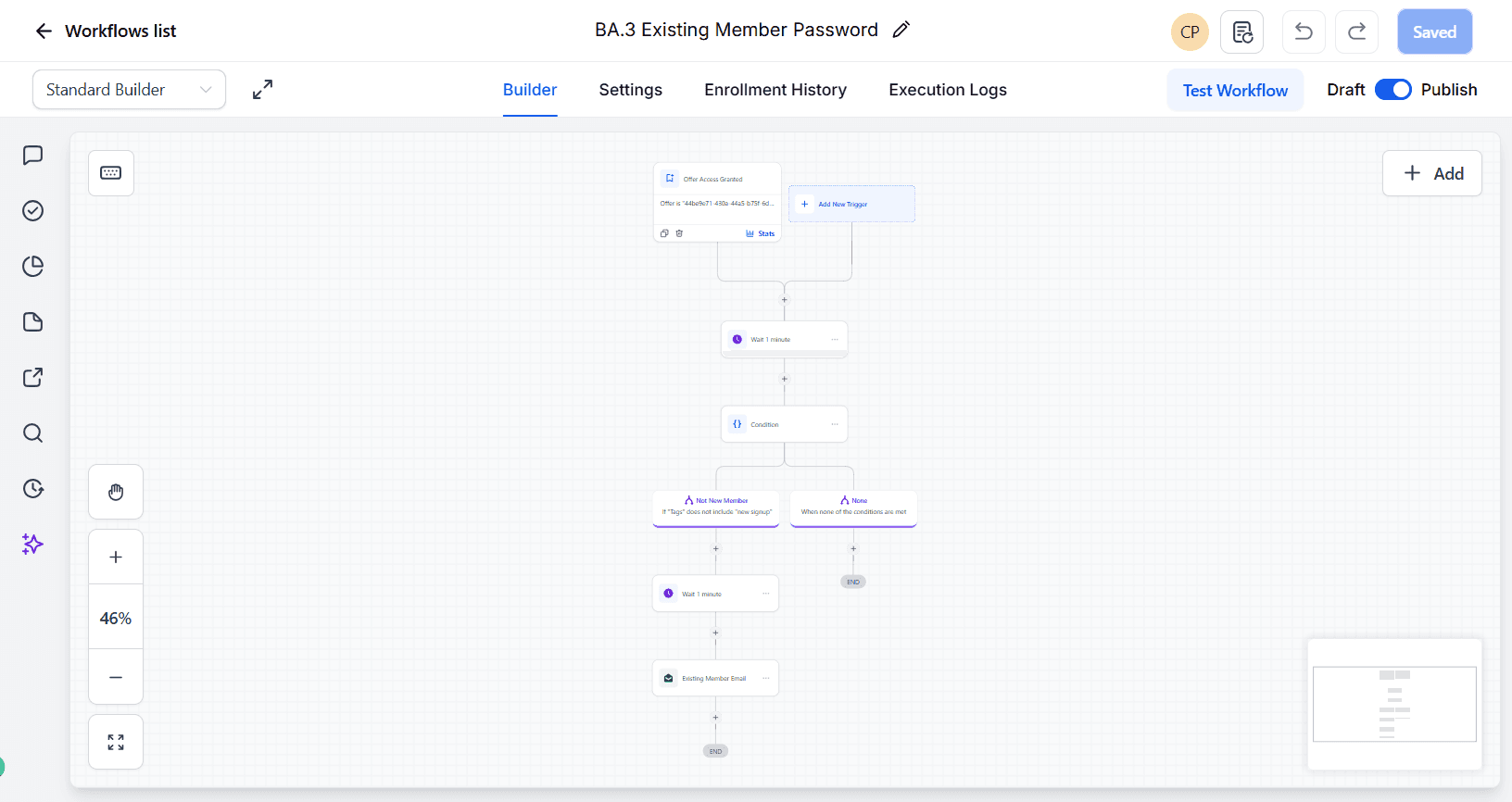Image resolution: width=1512 pixels, height=802 pixels.
Task: Add step after Existing Member Email
Action: point(716,718)
